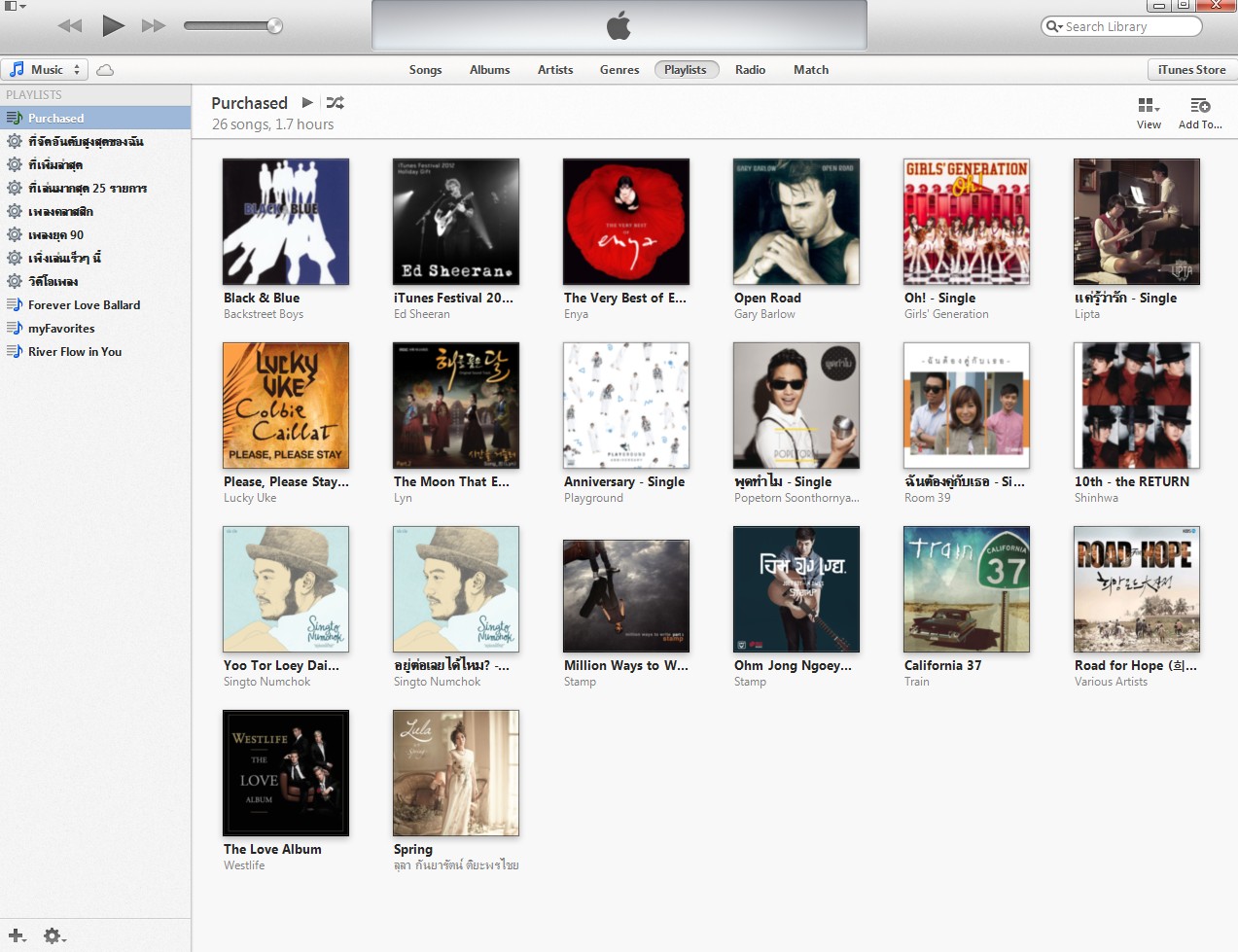
Task: Click the Next track fast-forward button
Action: [x=154, y=26]
